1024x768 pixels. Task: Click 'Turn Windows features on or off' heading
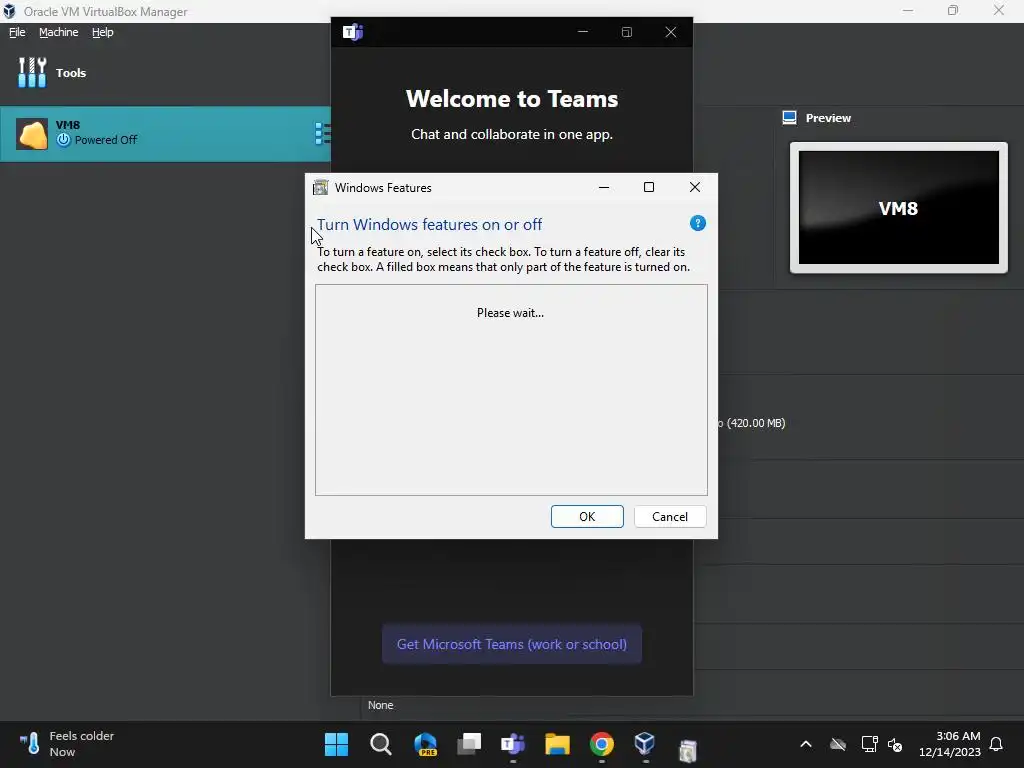coord(429,225)
